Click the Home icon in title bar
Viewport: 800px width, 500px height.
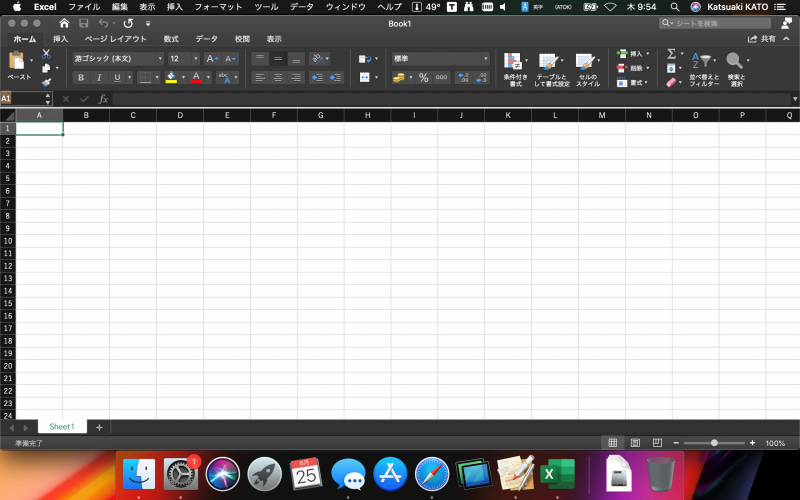[x=64, y=23]
